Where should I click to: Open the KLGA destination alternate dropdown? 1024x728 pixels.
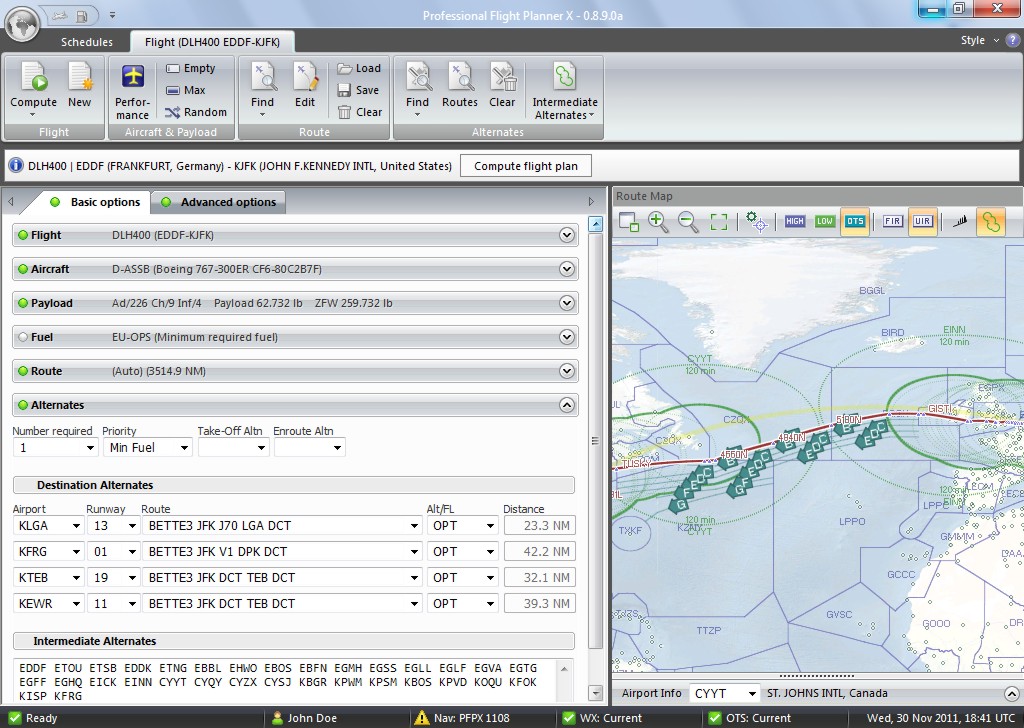pos(47,525)
